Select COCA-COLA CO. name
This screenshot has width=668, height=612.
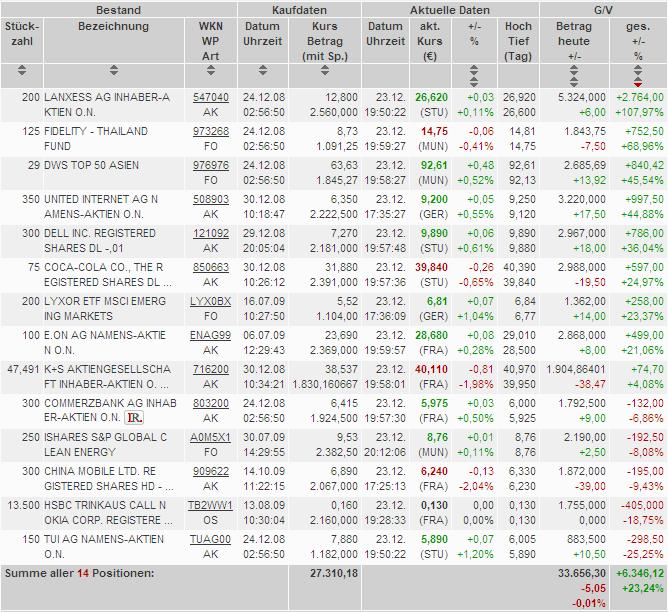pos(108,275)
